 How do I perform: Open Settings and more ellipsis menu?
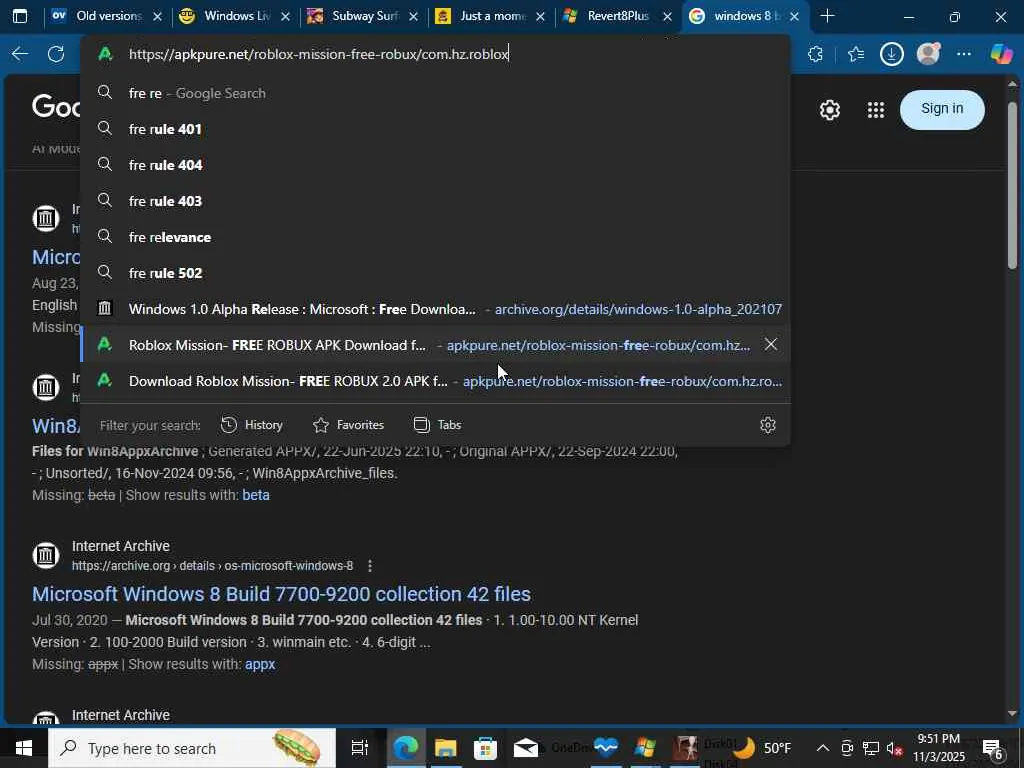964,54
